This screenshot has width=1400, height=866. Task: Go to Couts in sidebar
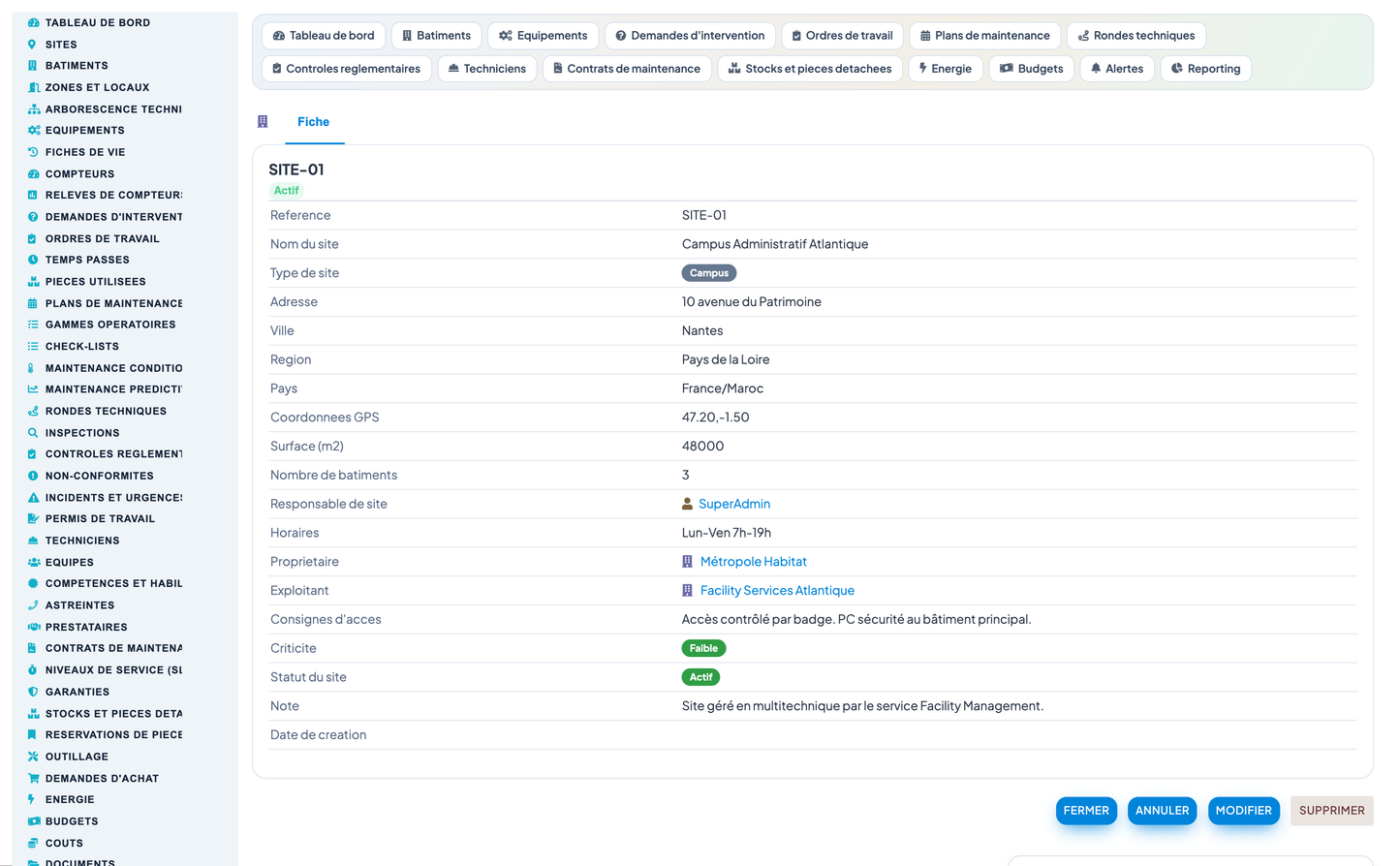click(64, 844)
